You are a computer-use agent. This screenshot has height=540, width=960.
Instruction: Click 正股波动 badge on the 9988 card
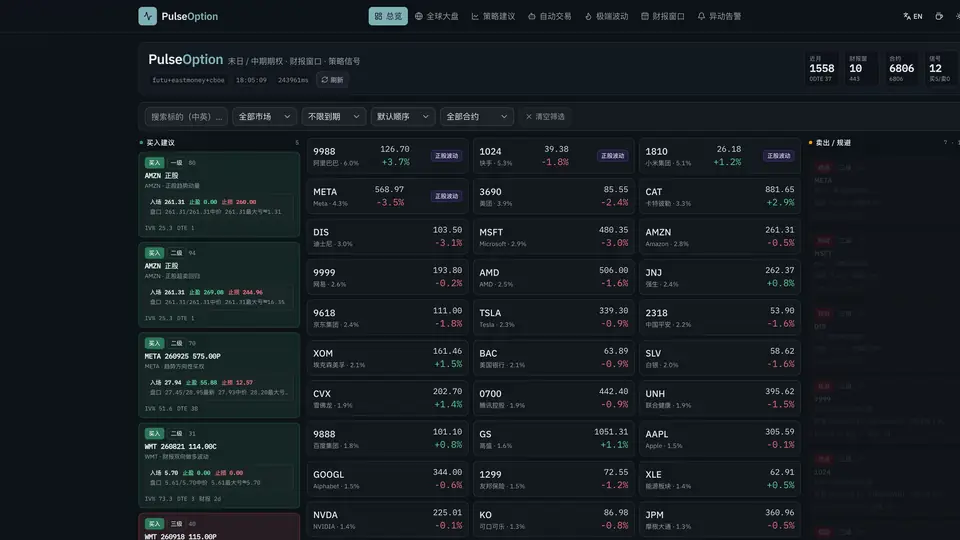tap(446, 156)
